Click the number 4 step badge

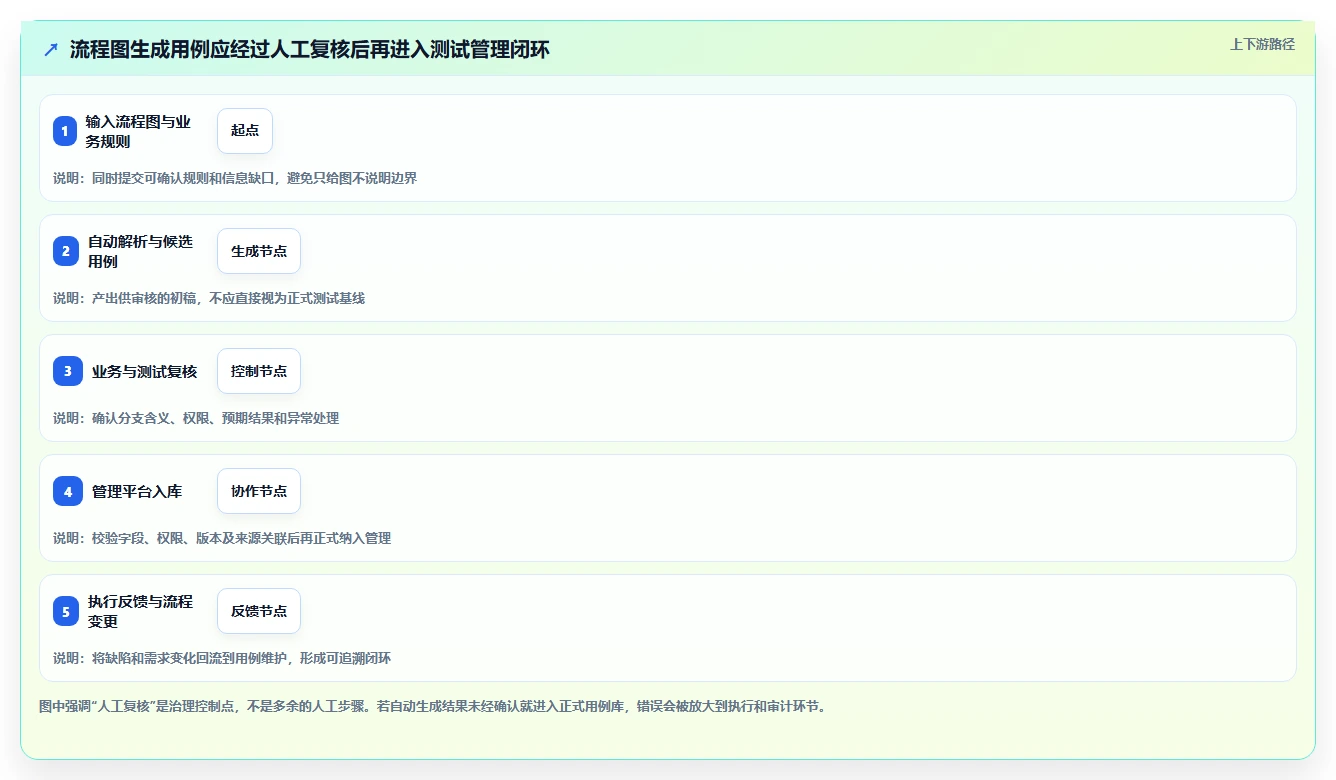(x=68, y=491)
